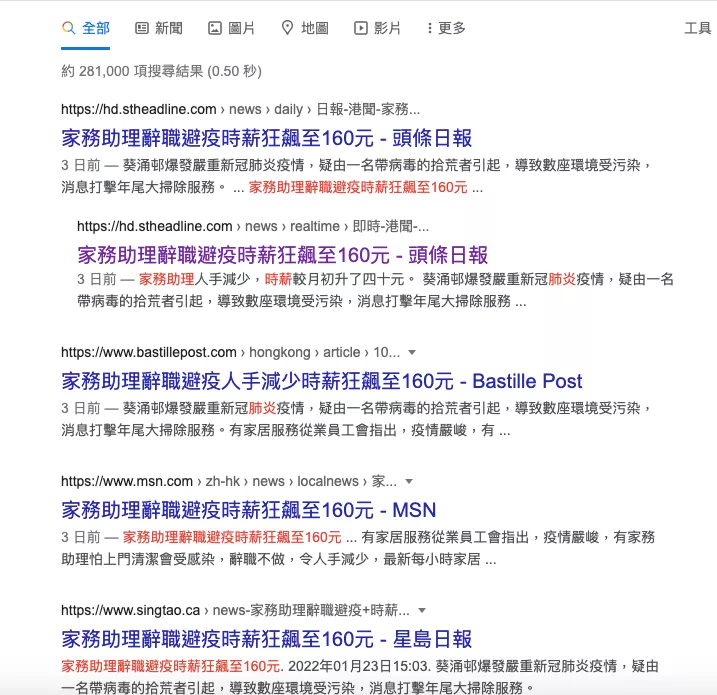Expand the bastillepost.com result options arrow

click(412, 353)
